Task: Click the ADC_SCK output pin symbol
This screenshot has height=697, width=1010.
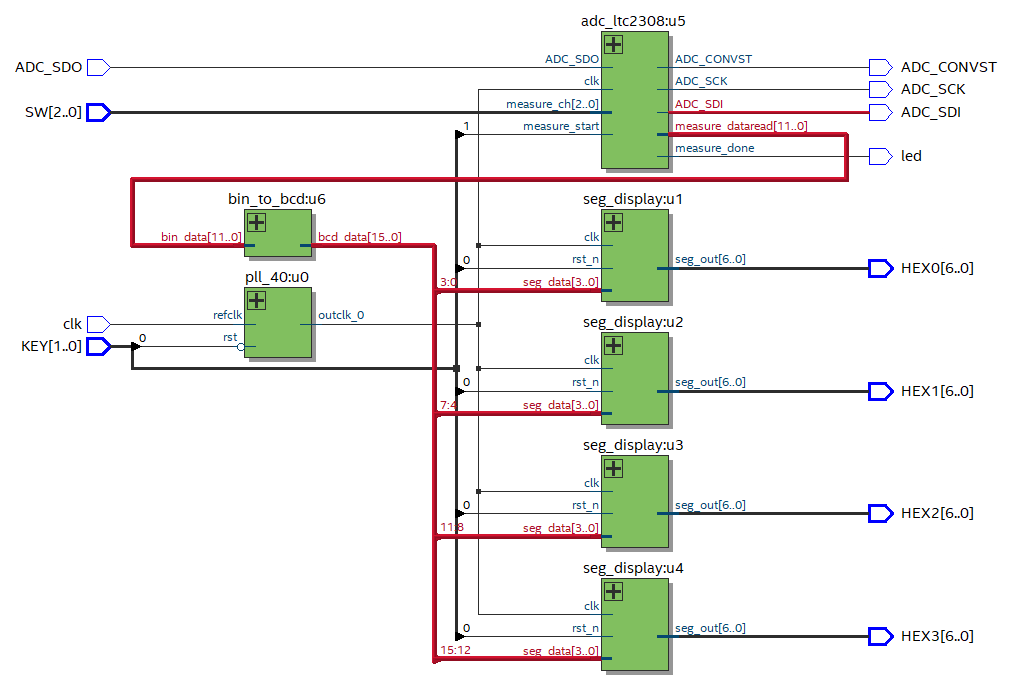Action: (x=879, y=89)
